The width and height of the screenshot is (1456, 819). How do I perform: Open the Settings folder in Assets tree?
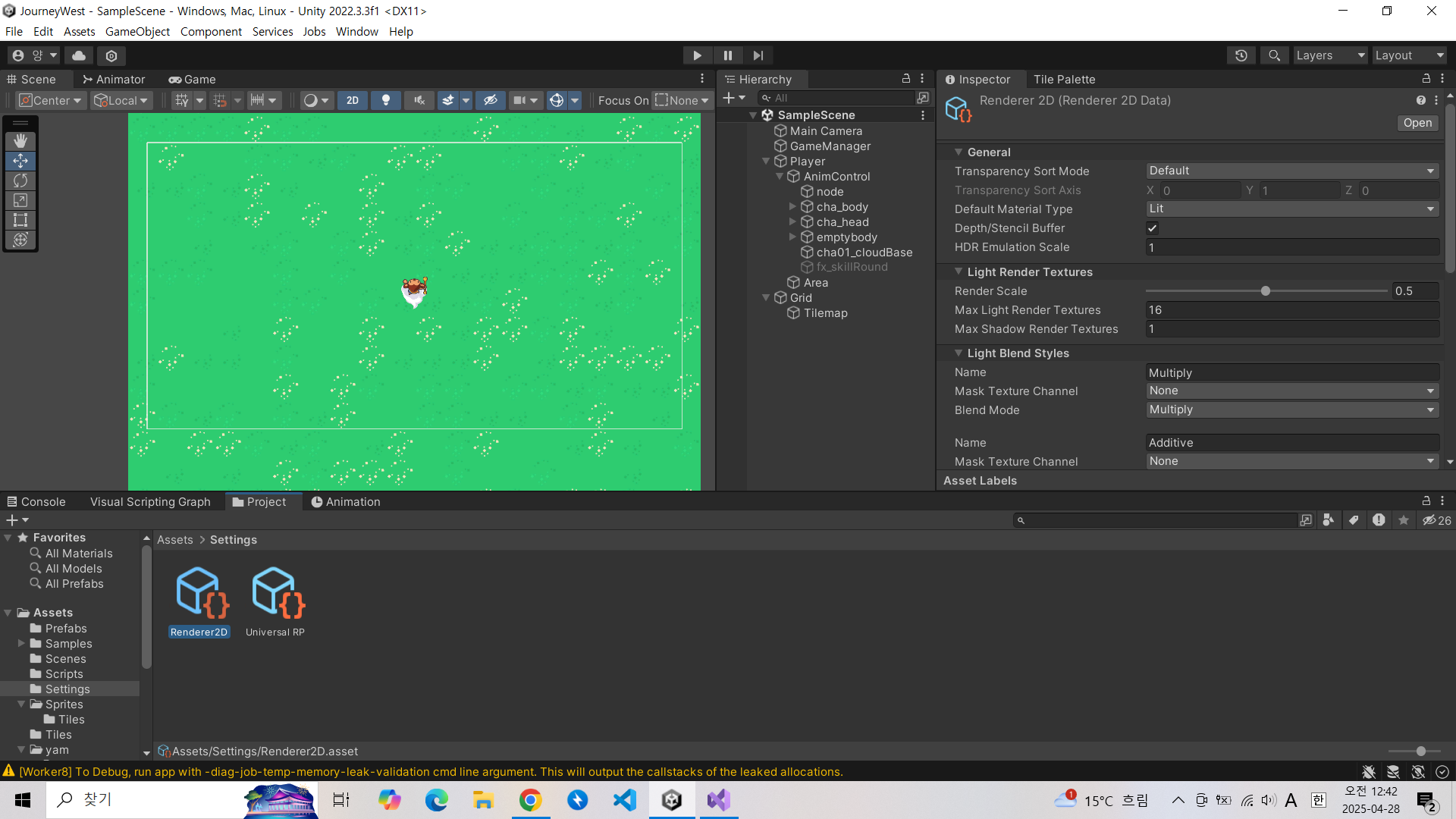(67, 689)
